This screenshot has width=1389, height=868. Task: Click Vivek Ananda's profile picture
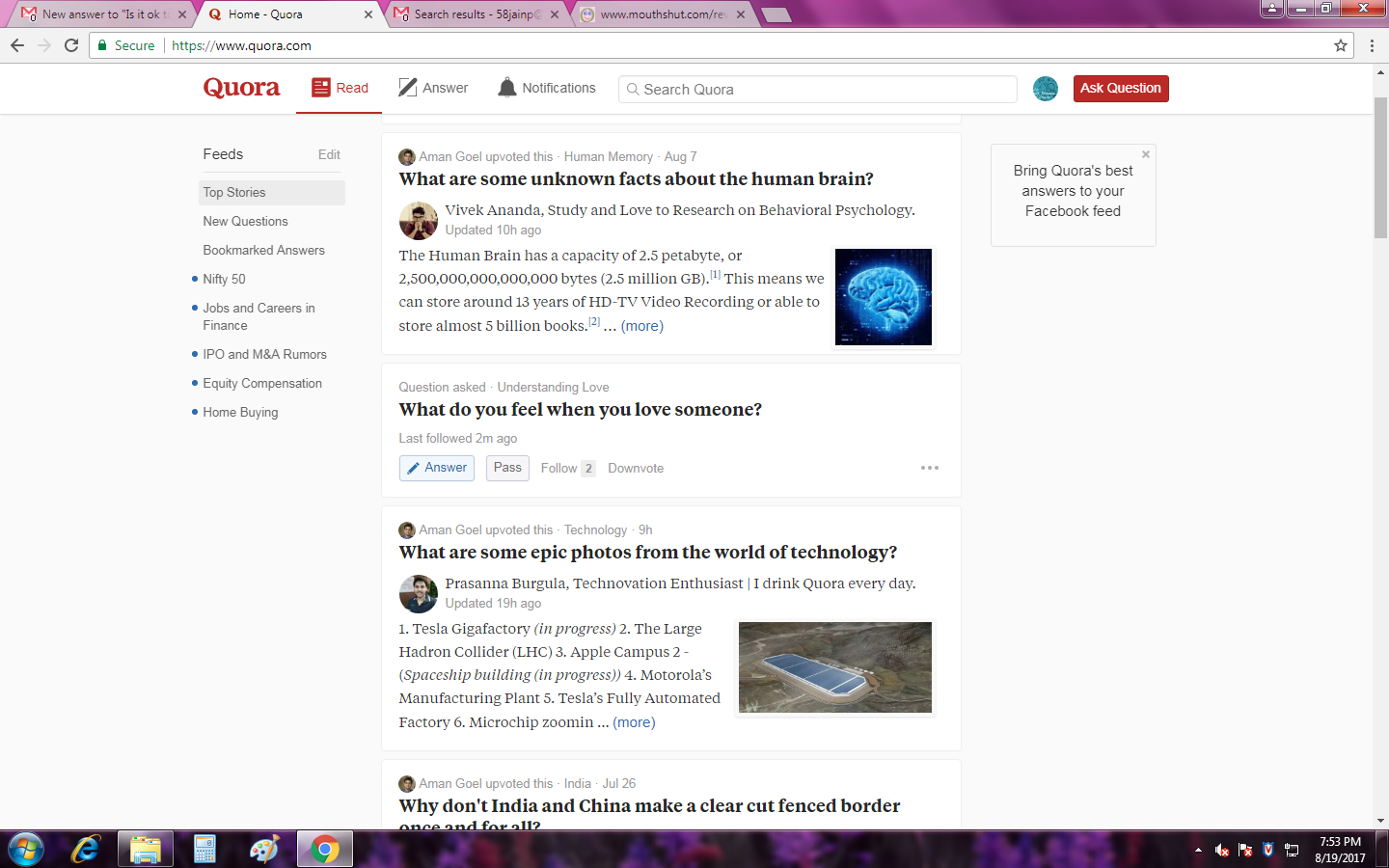[419, 221]
